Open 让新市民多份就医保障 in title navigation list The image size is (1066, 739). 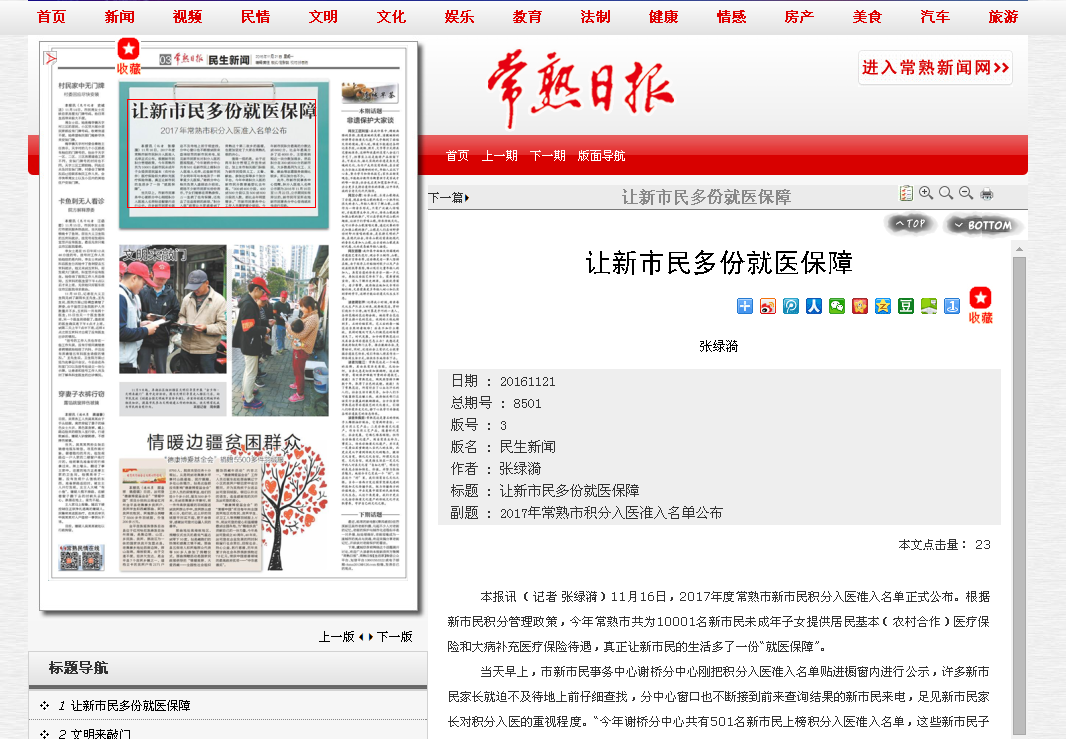pos(131,706)
